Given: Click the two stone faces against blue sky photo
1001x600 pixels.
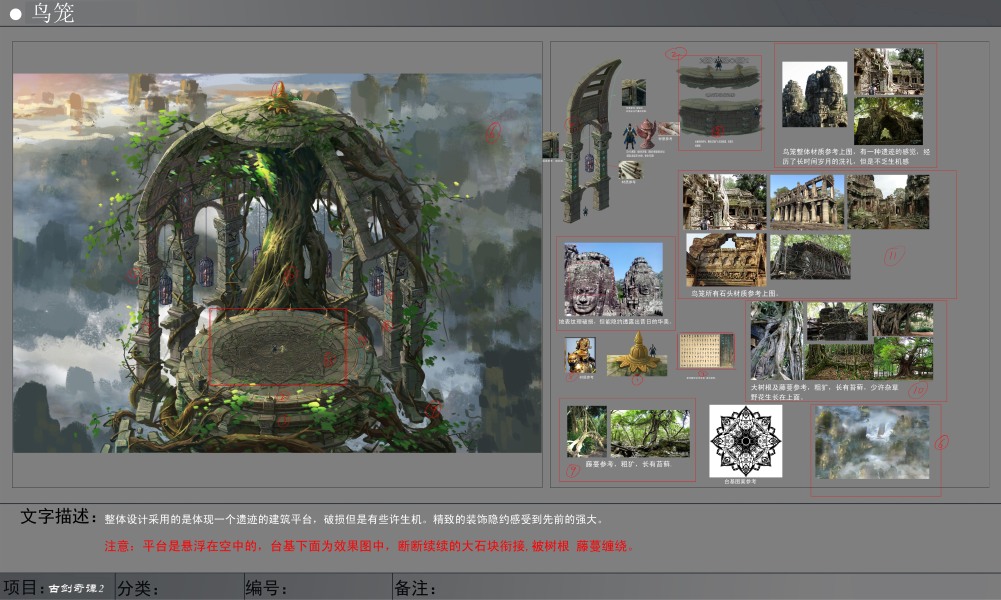Looking at the screenshot, I should click(613, 280).
